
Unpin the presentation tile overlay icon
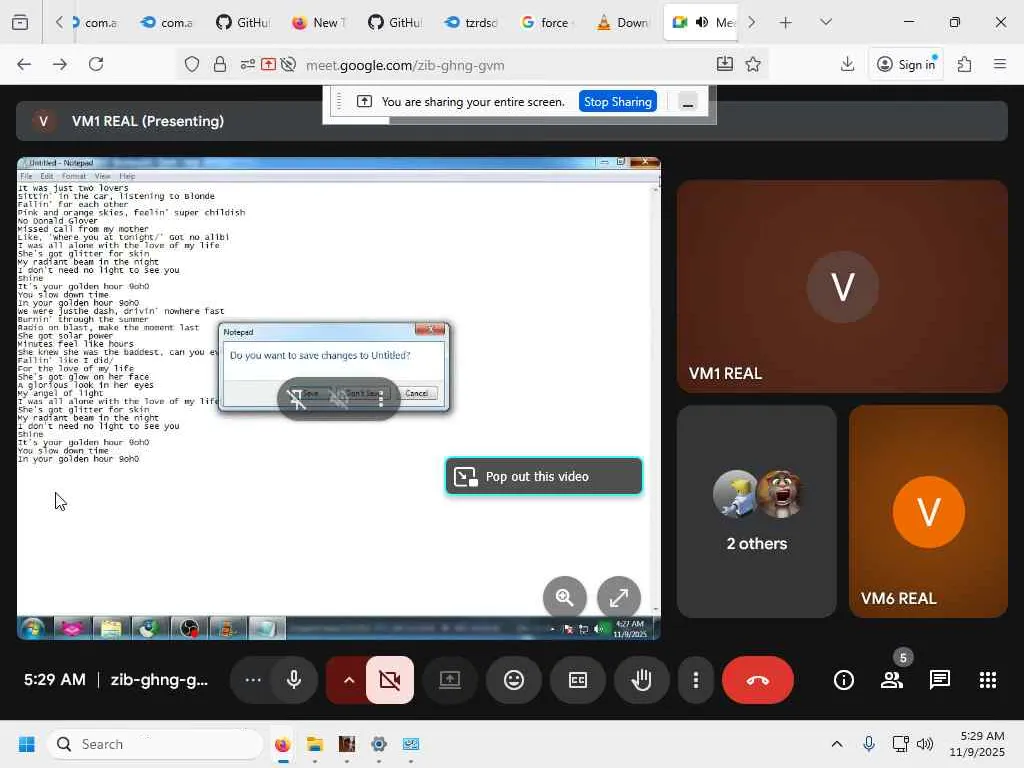[296, 398]
